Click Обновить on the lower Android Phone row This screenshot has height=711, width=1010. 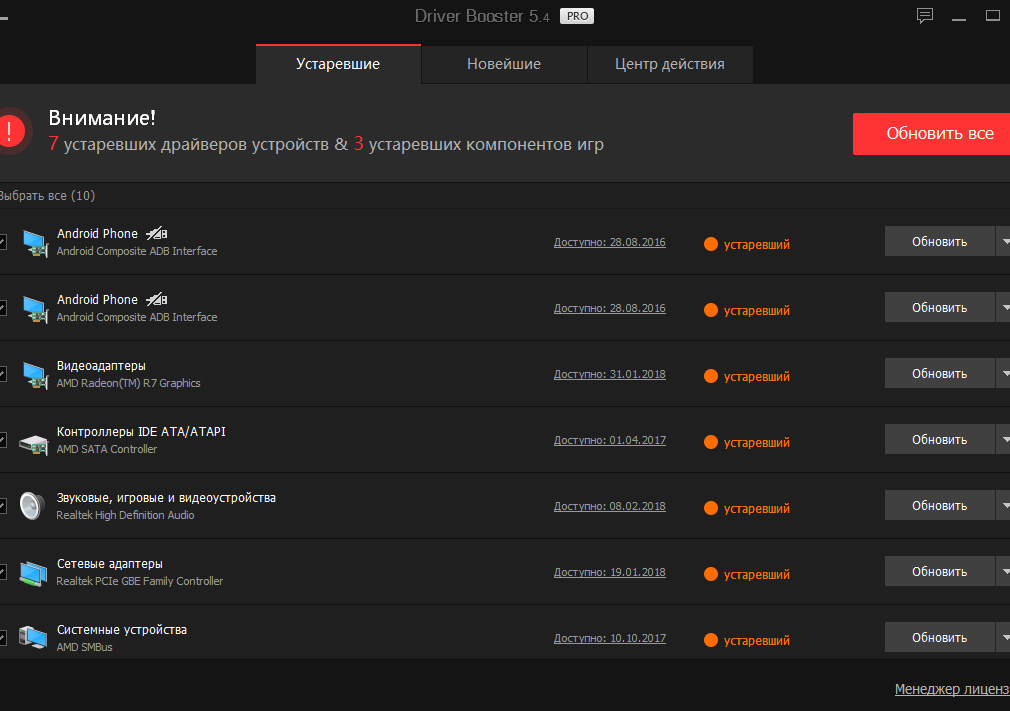[x=940, y=307]
